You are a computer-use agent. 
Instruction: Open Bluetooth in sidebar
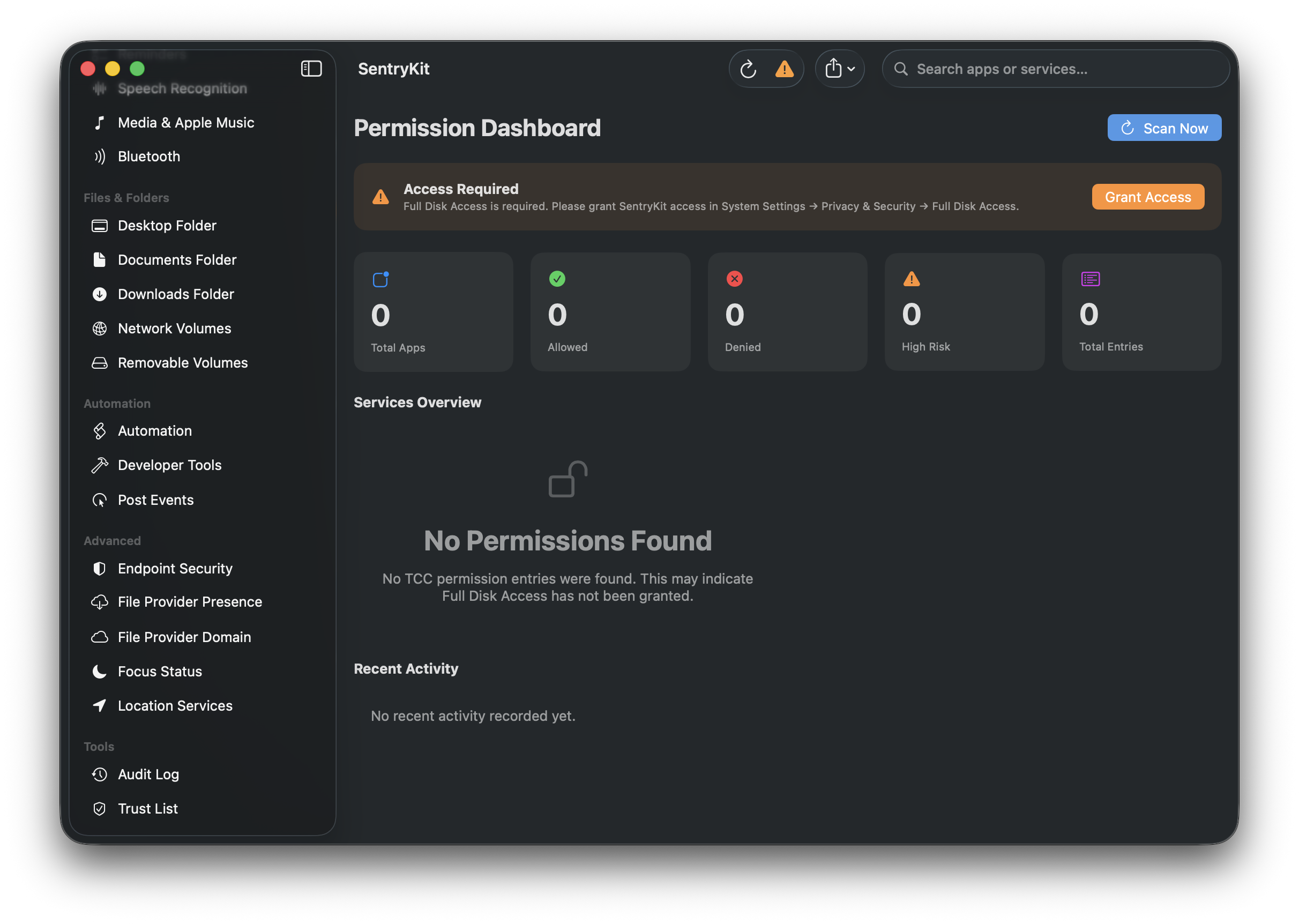[202, 157]
